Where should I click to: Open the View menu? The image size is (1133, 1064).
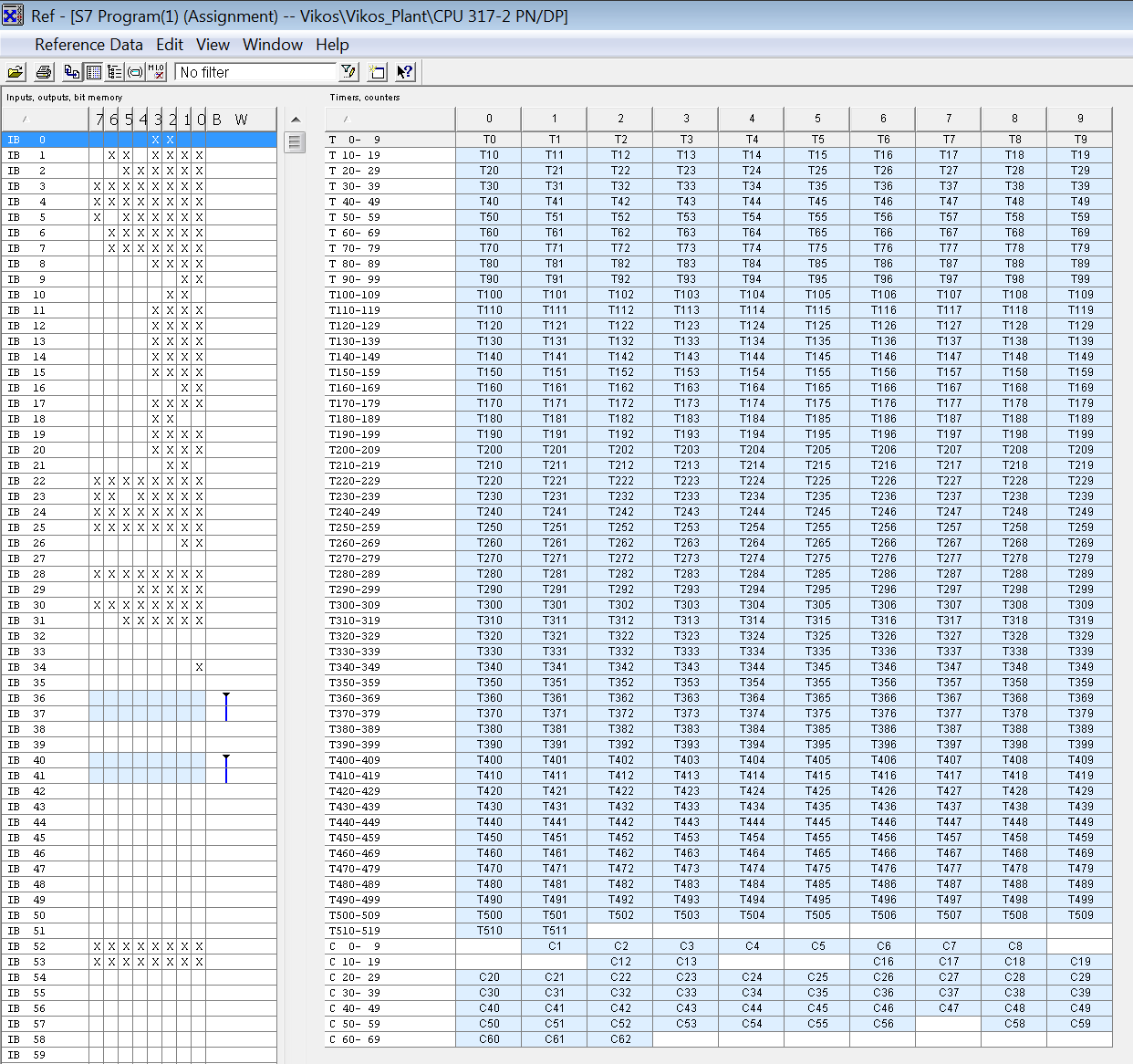coord(213,45)
